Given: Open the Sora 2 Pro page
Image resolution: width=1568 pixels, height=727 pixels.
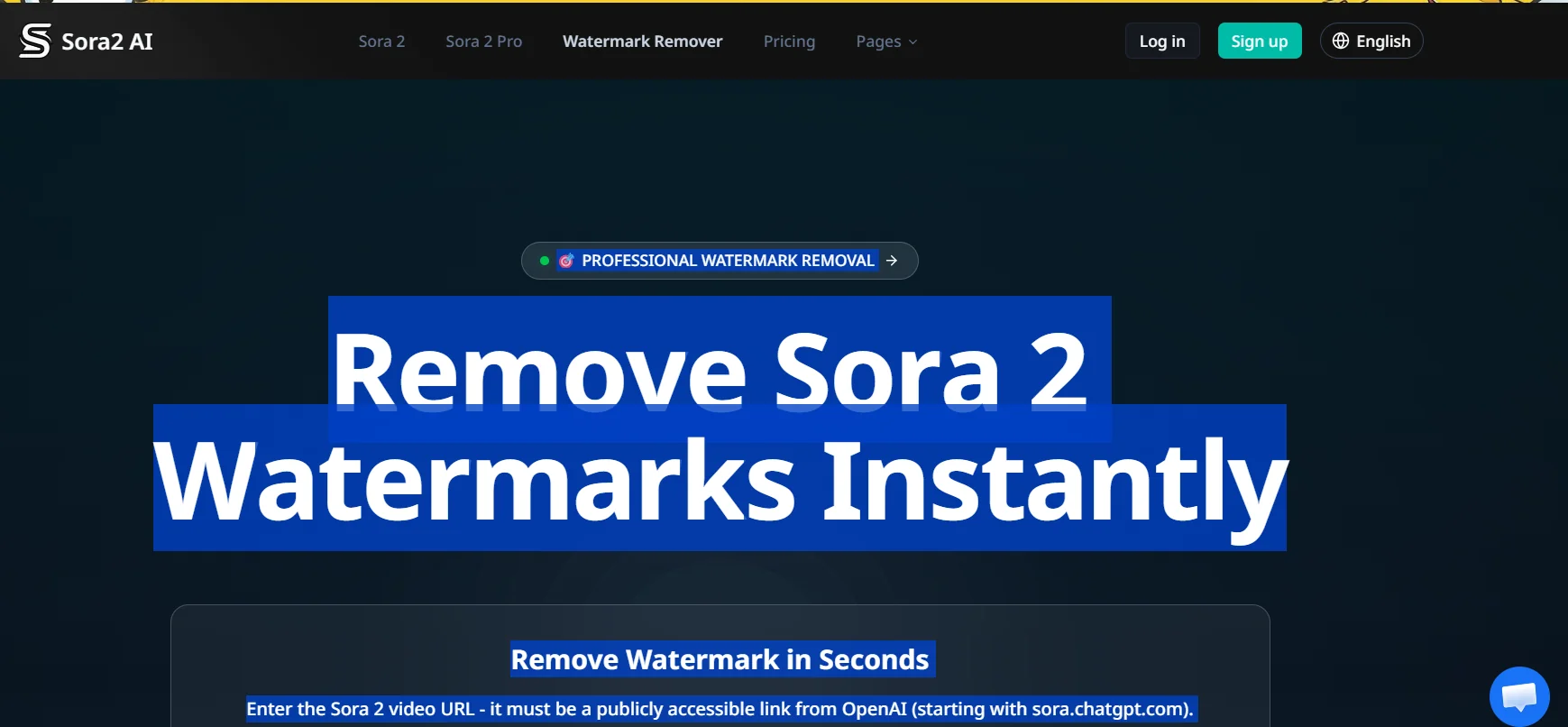Looking at the screenshot, I should tap(484, 41).
